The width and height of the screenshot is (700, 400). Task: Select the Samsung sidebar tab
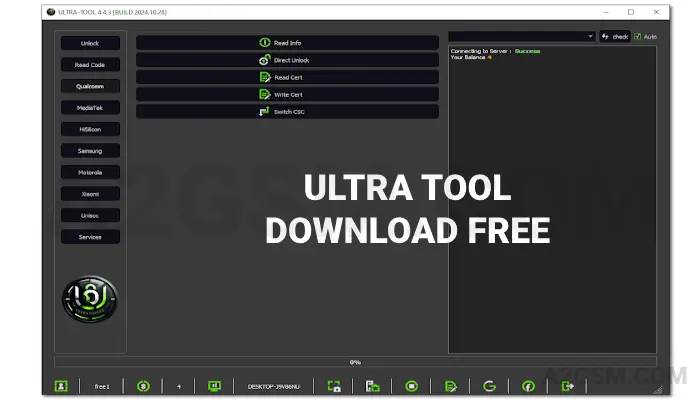[x=90, y=151]
